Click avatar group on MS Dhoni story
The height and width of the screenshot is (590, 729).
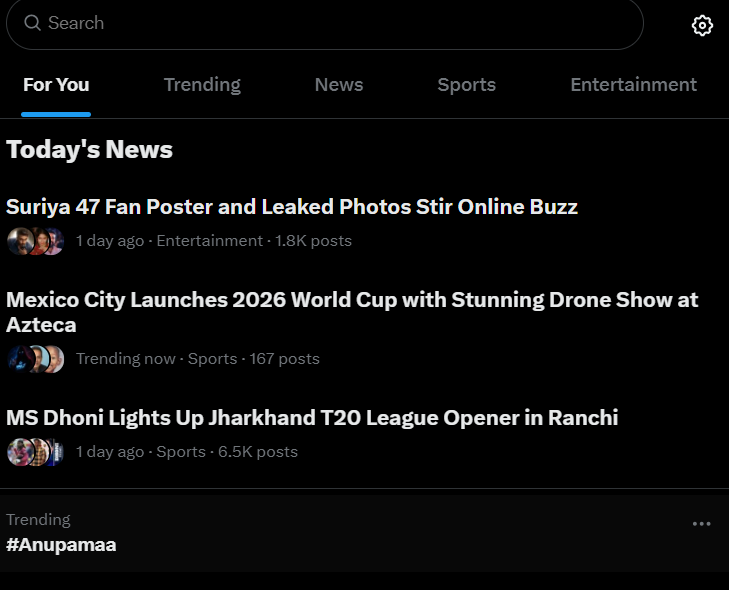(35, 452)
